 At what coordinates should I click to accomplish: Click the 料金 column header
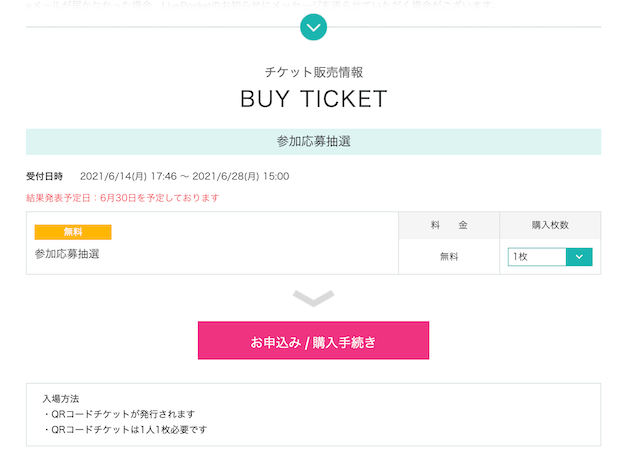[x=449, y=225]
